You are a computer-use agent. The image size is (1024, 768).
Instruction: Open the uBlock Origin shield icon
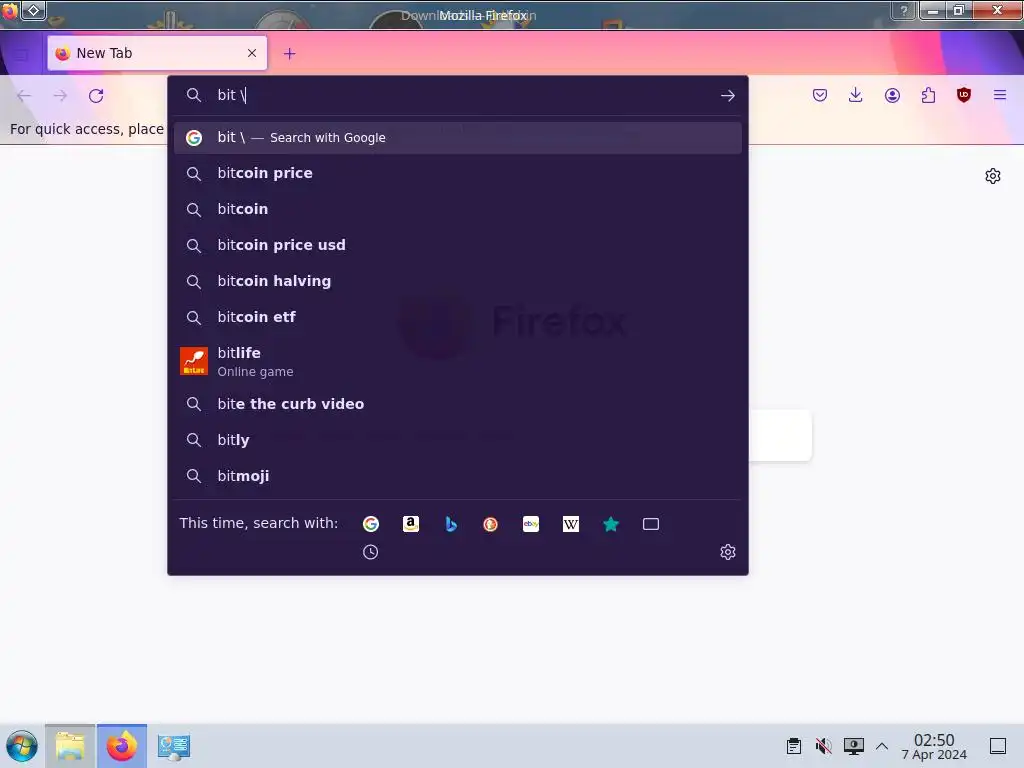point(964,95)
